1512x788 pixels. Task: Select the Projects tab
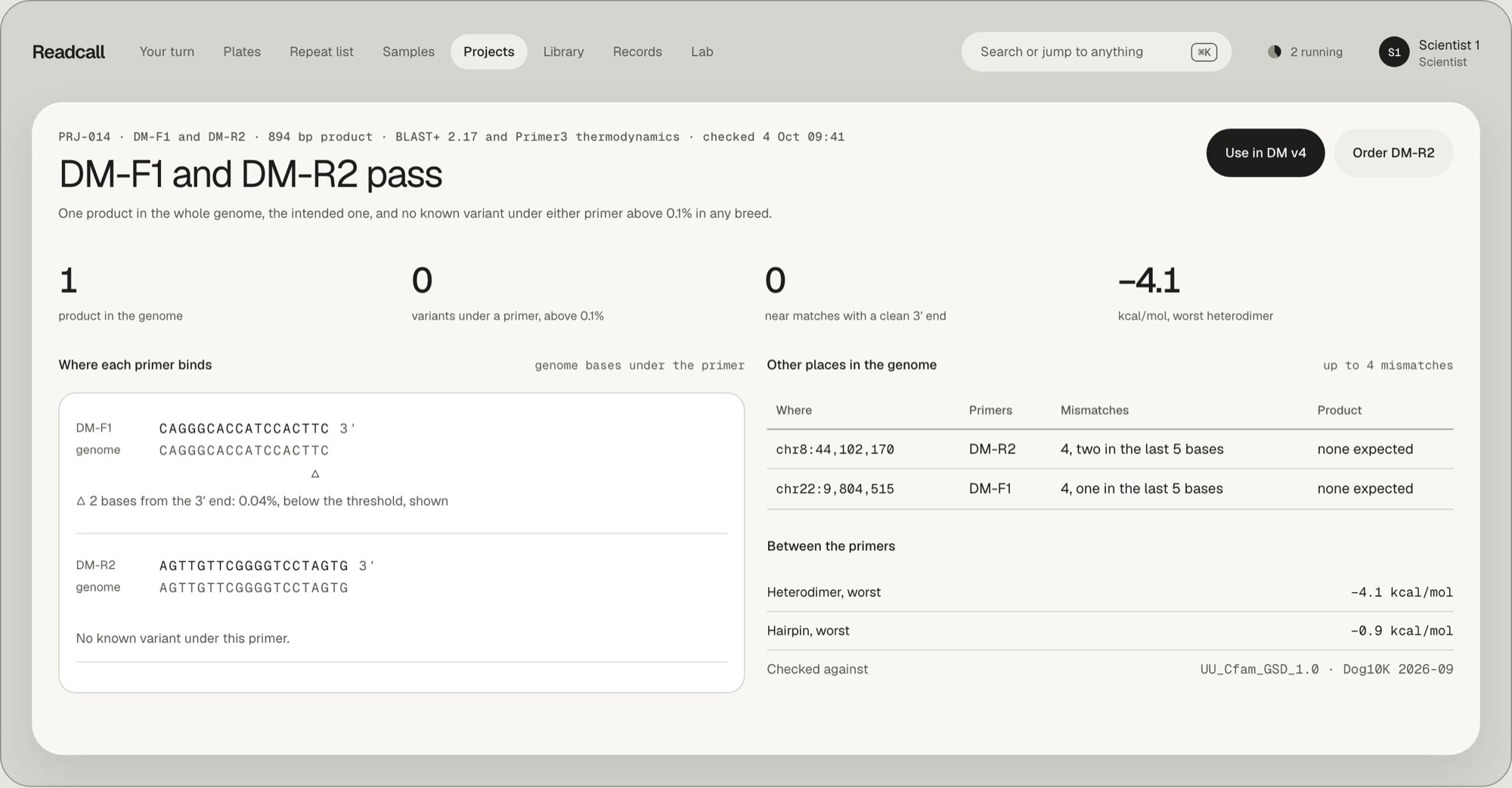coord(488,51)
